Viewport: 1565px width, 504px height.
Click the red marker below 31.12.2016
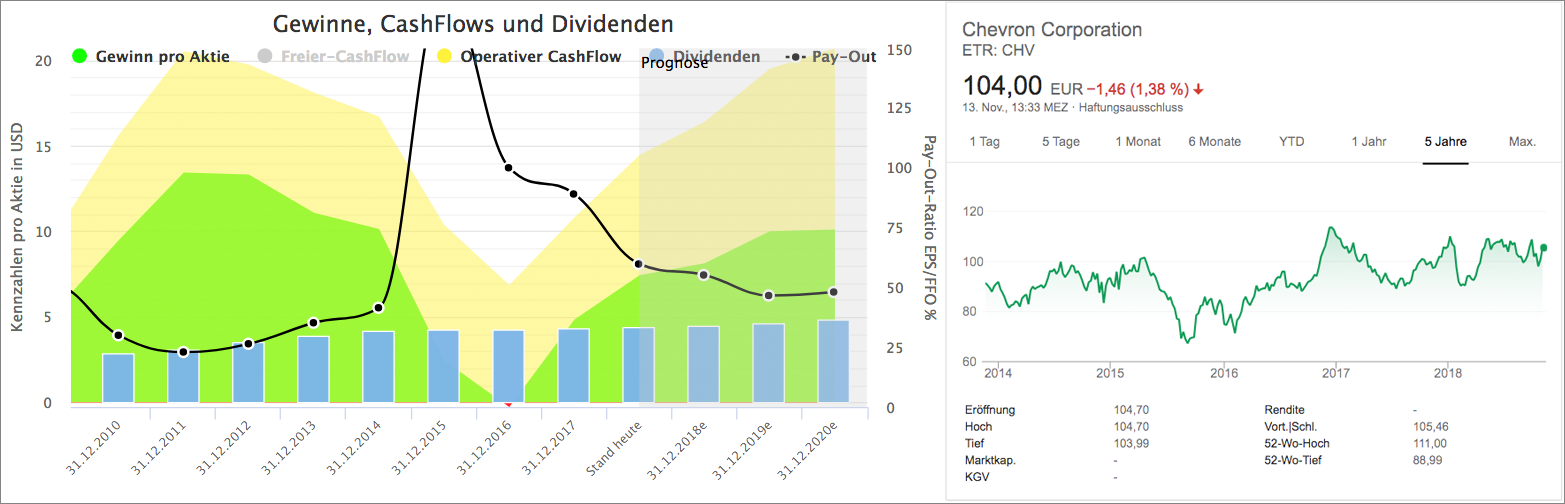coord(508,404)
